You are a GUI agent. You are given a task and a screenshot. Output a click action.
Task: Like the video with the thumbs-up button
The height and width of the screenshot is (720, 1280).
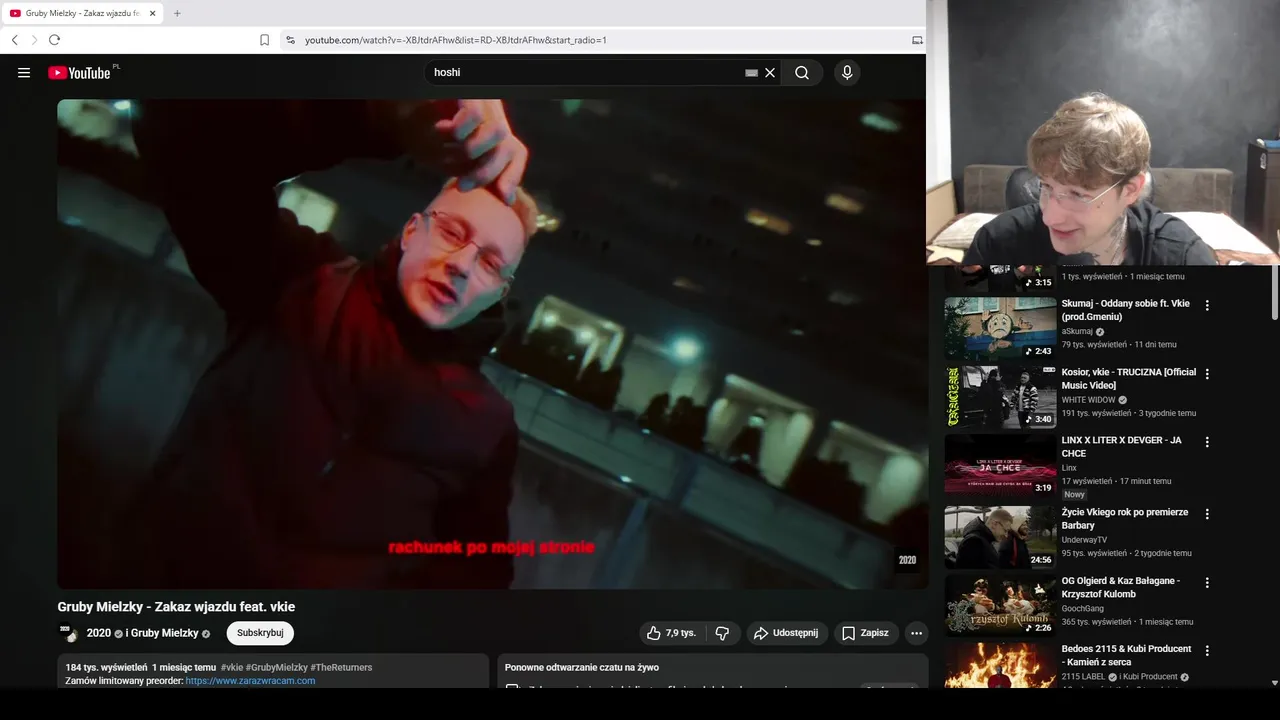click(x=672, y=633)
